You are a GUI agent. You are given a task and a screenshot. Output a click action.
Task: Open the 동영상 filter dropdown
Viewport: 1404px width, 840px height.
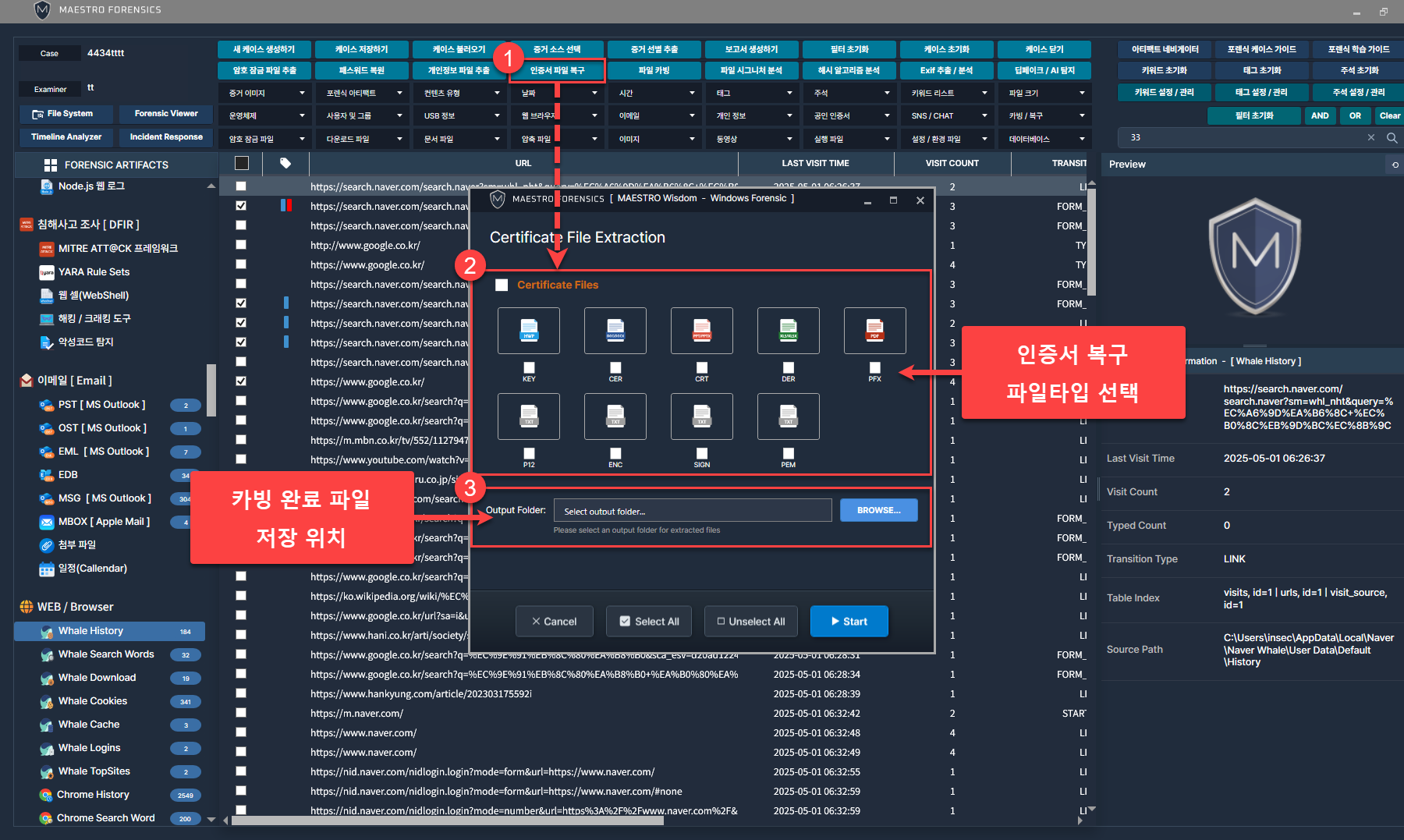(753, 139)
